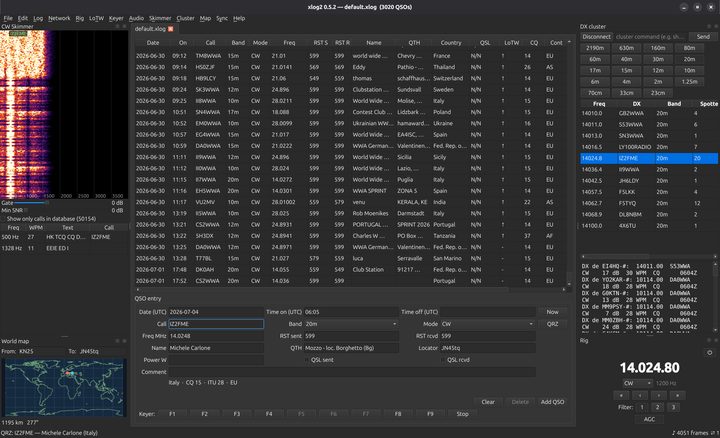
Task: Select the 4X6TU cluster spot
Action: pyautogui.click(x=649, y=226)
